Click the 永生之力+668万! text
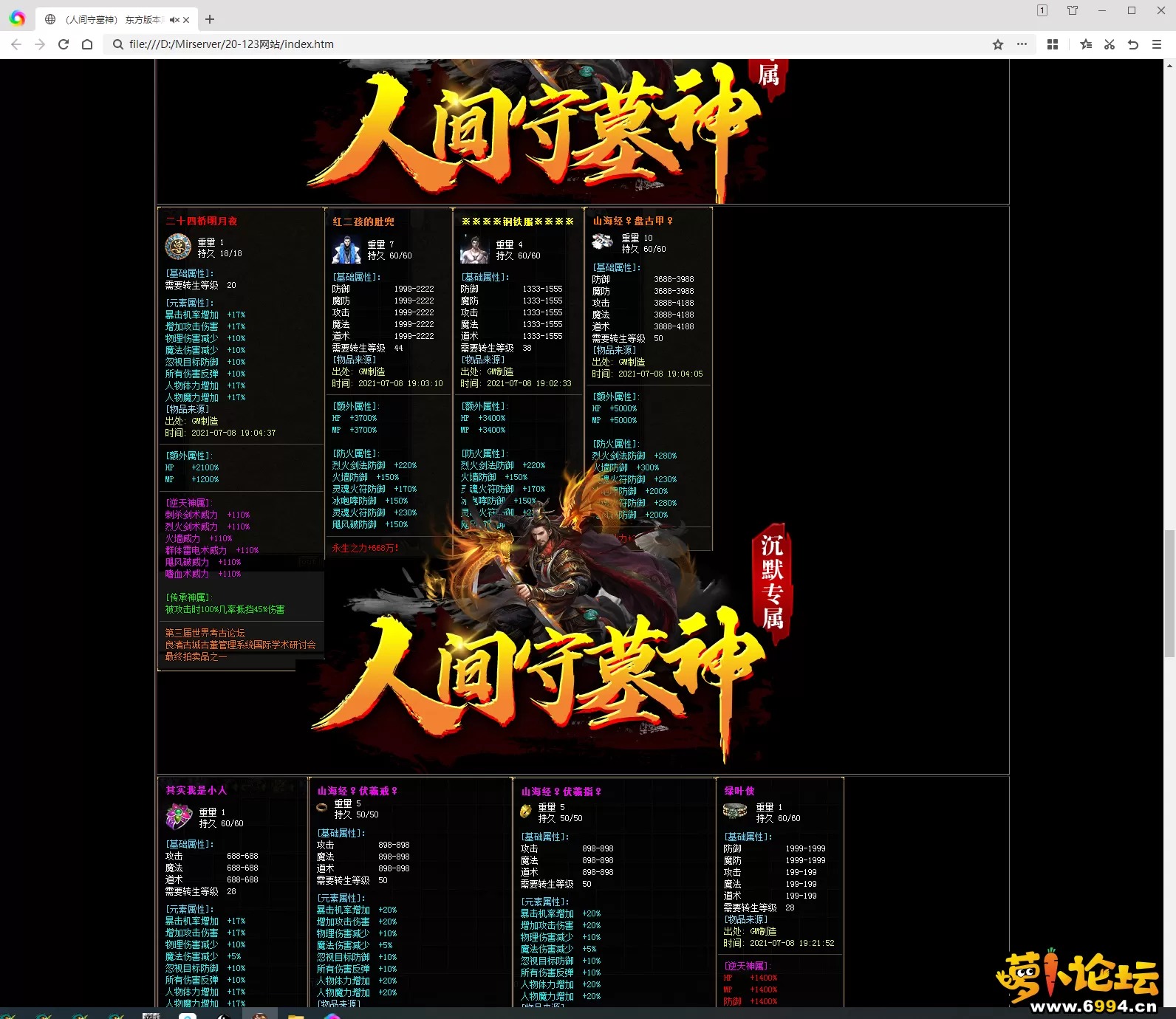The width and height of the screenshot is (1176, 1019). [366, 548]
